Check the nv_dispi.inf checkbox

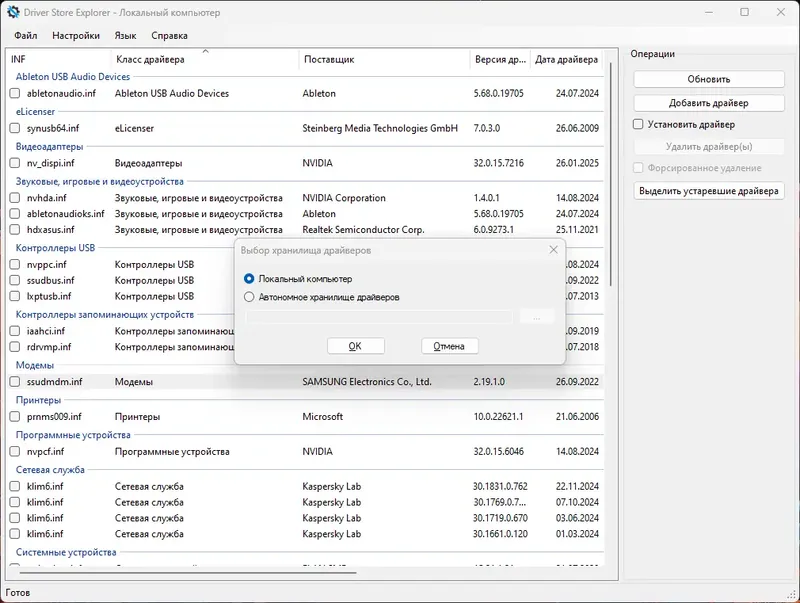pos(15,163)
